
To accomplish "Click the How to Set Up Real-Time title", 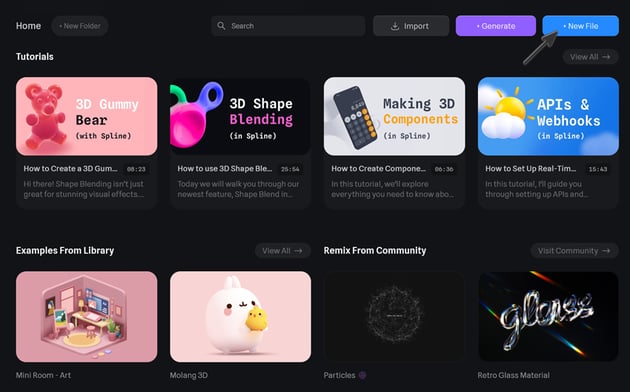I will [x=531, y=169].
